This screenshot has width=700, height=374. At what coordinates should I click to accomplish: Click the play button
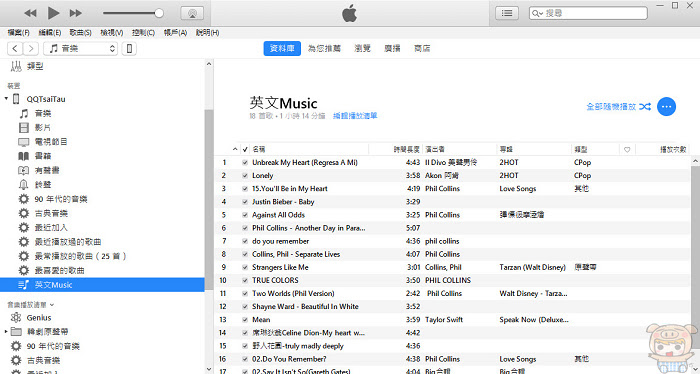click(x=54, y=13)
